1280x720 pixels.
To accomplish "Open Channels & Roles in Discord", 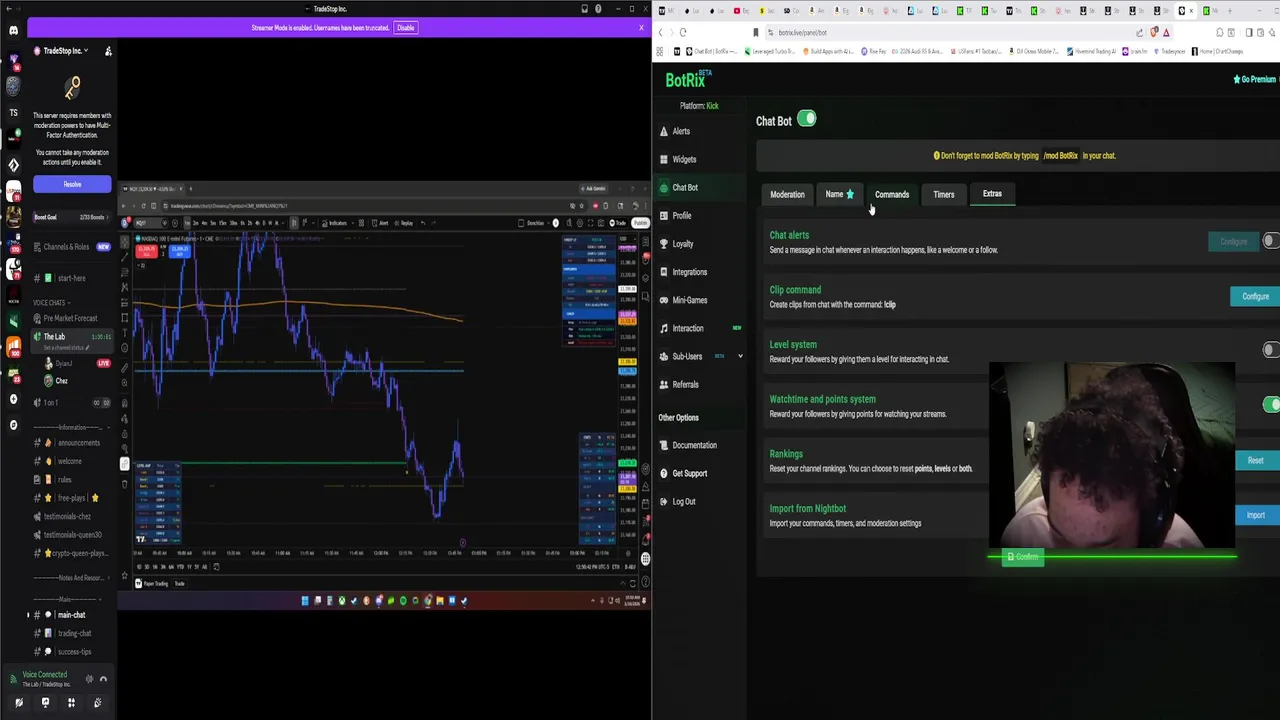I will 72,247.
